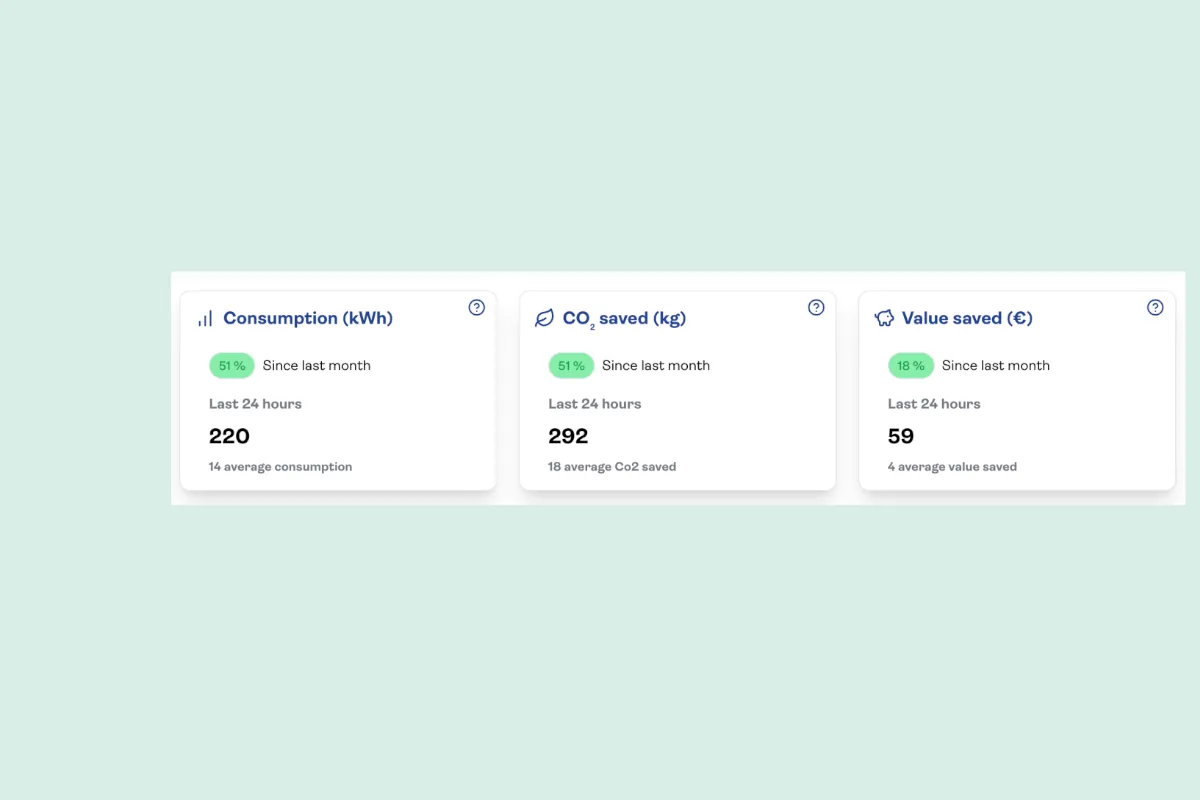Click "Since last month" in Consumption card

316,366
